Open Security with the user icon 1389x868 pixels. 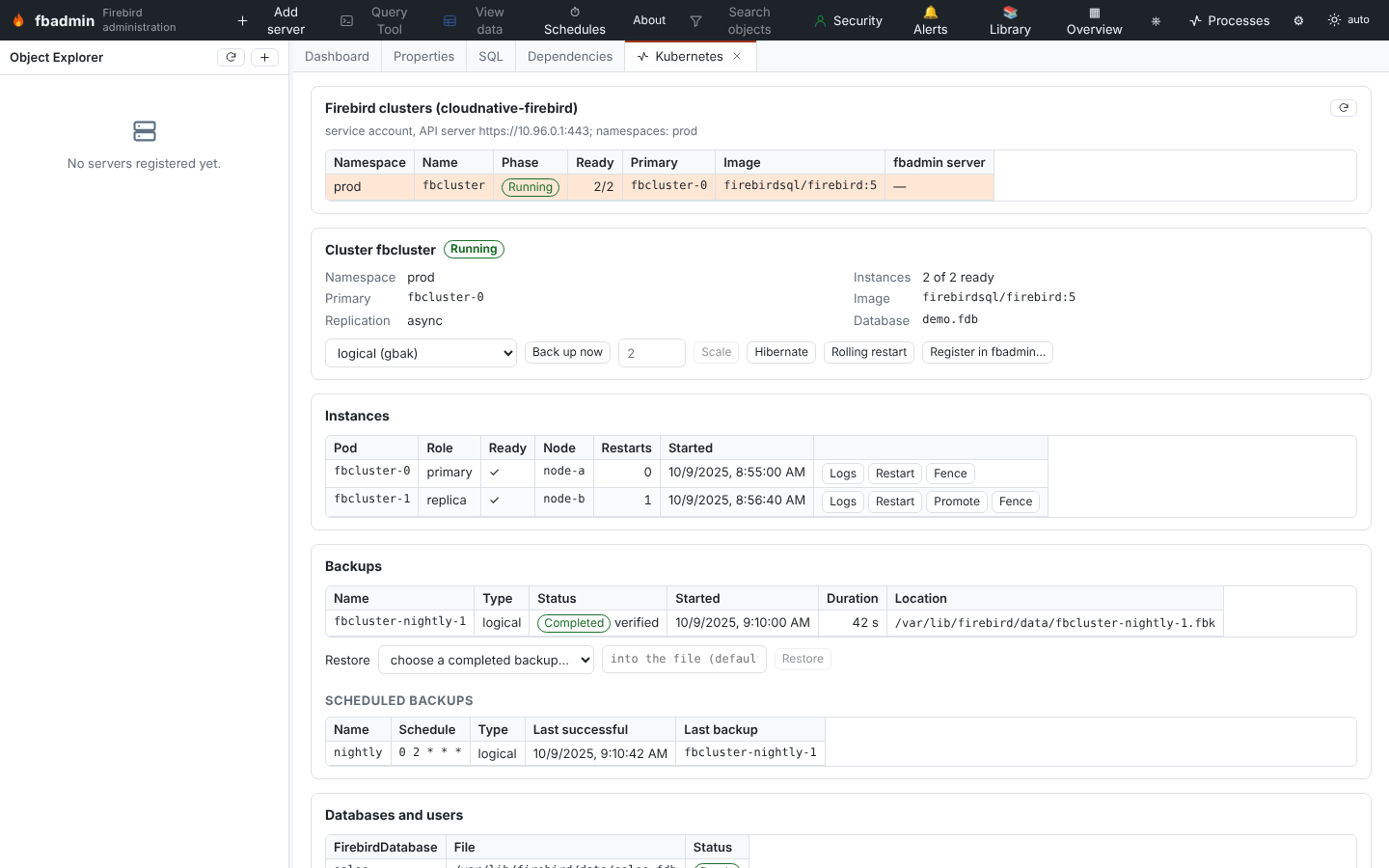coord(848,20)
